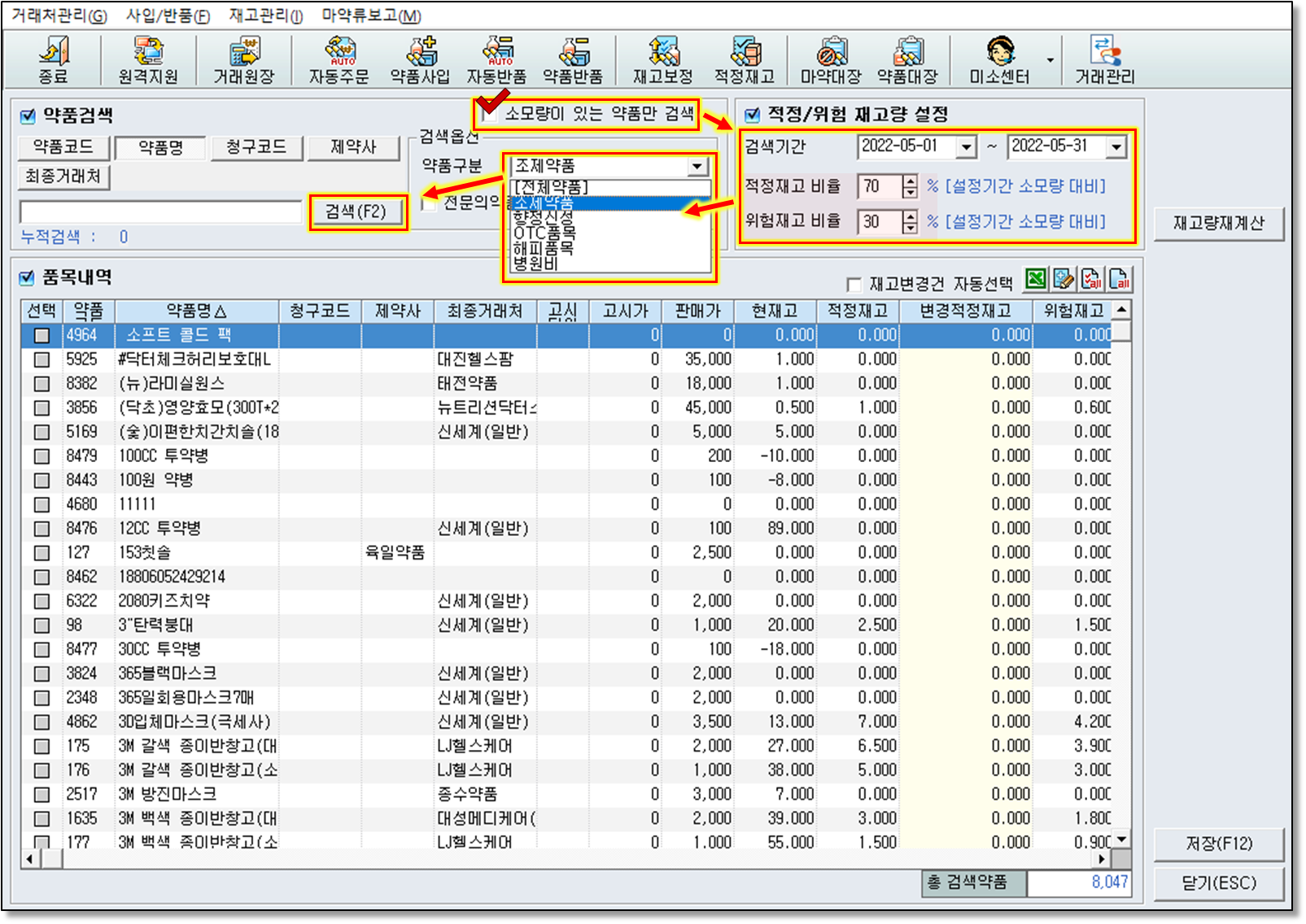Open the 재고보정 stock adjustment icon

tap(662, 60)
